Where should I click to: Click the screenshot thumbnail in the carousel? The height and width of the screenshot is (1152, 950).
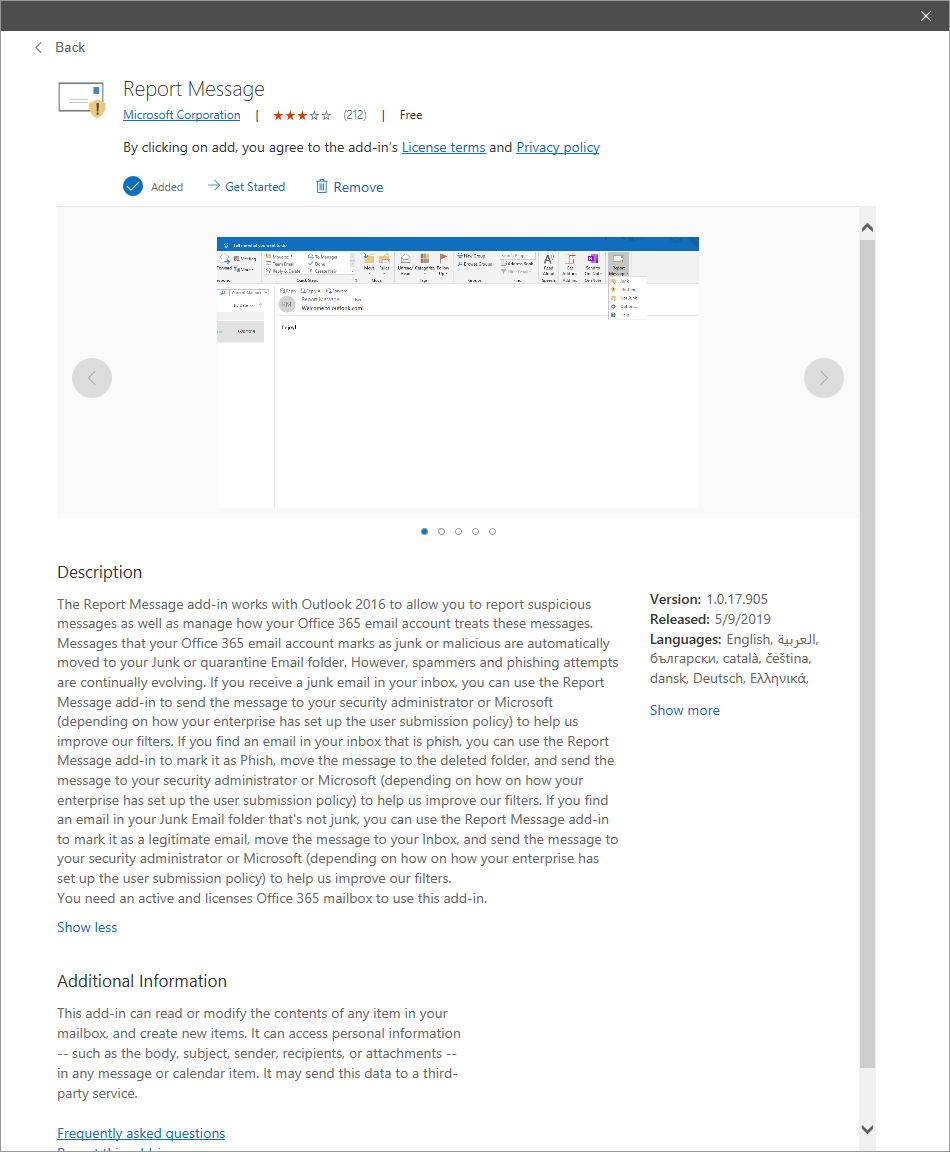(x=457, y=371)
